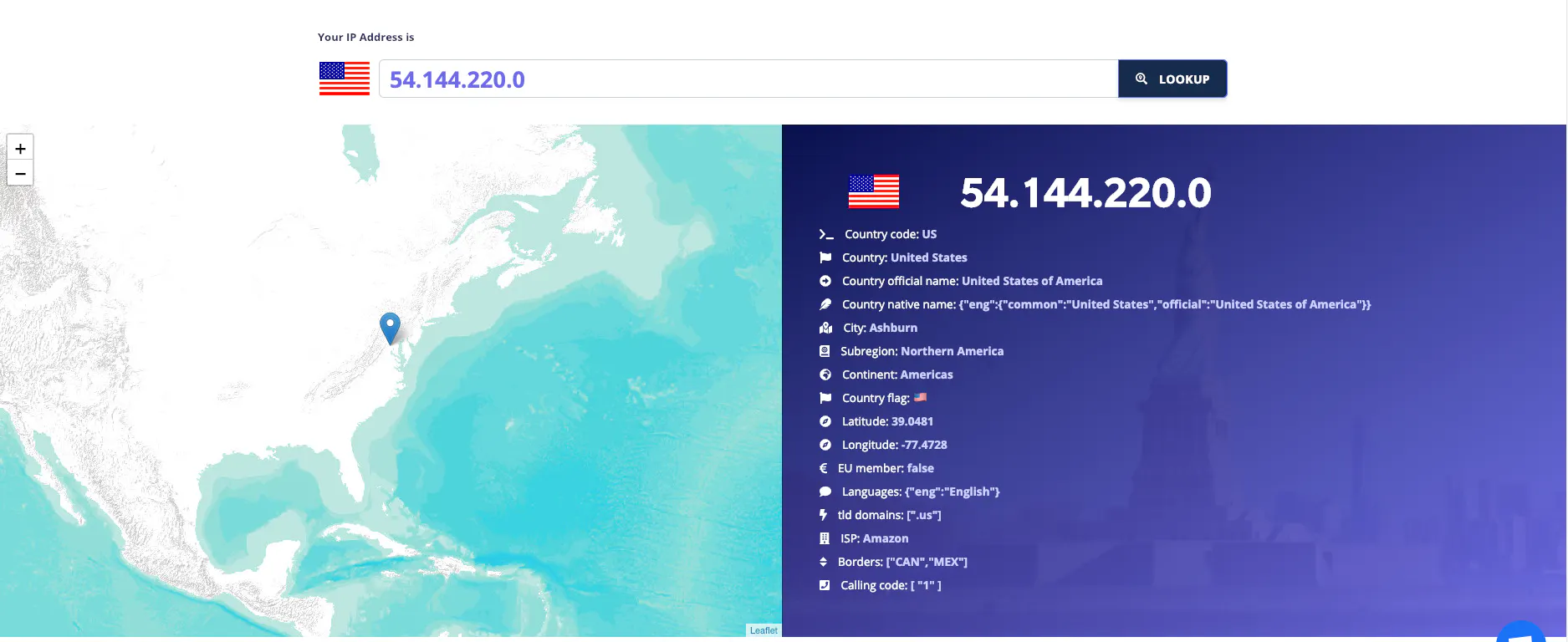Click the US flag in the results panel
Viewport: 1568px width, 642px height.
click(874, 191)
